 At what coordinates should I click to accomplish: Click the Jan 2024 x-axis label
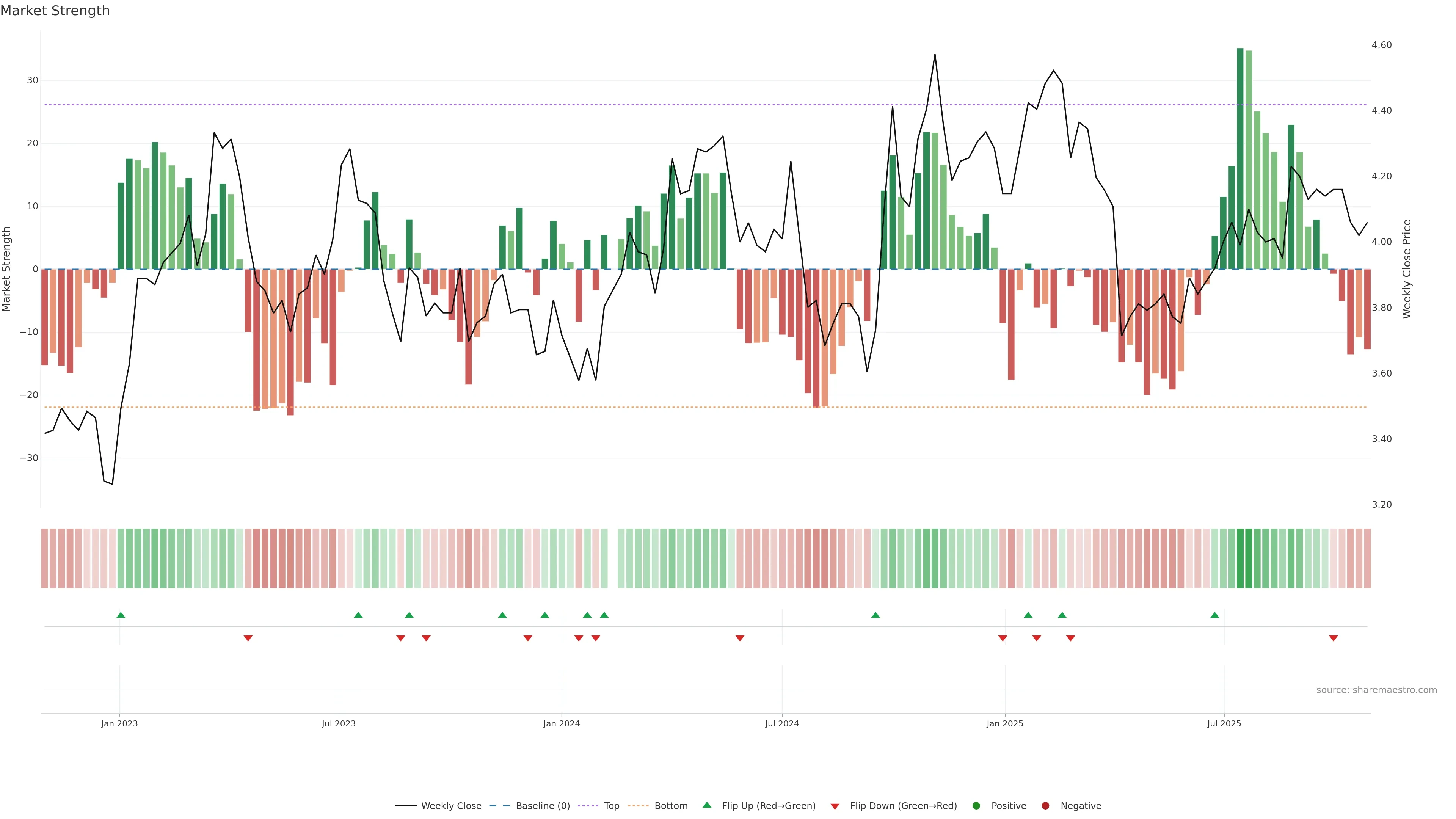pyautogui.click(x=561, y=723)
